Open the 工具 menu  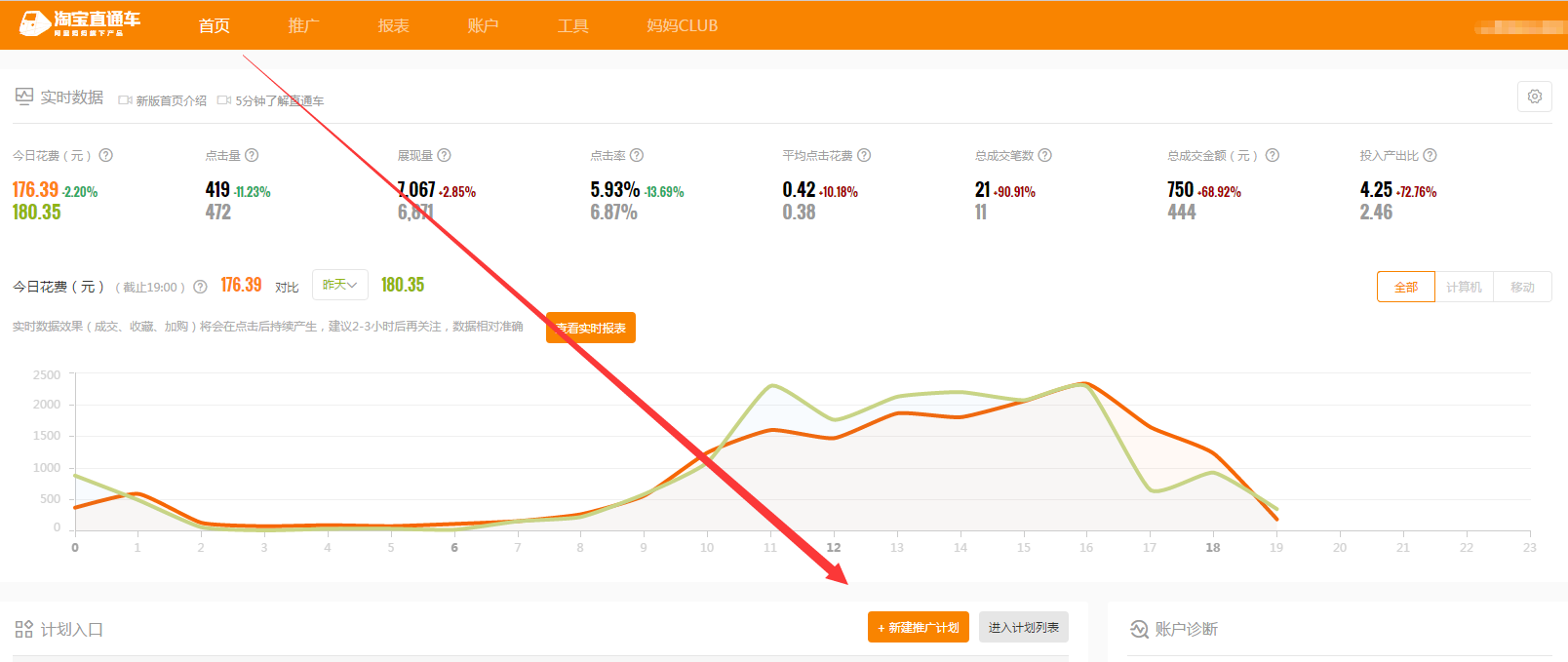tap(572, 25)
